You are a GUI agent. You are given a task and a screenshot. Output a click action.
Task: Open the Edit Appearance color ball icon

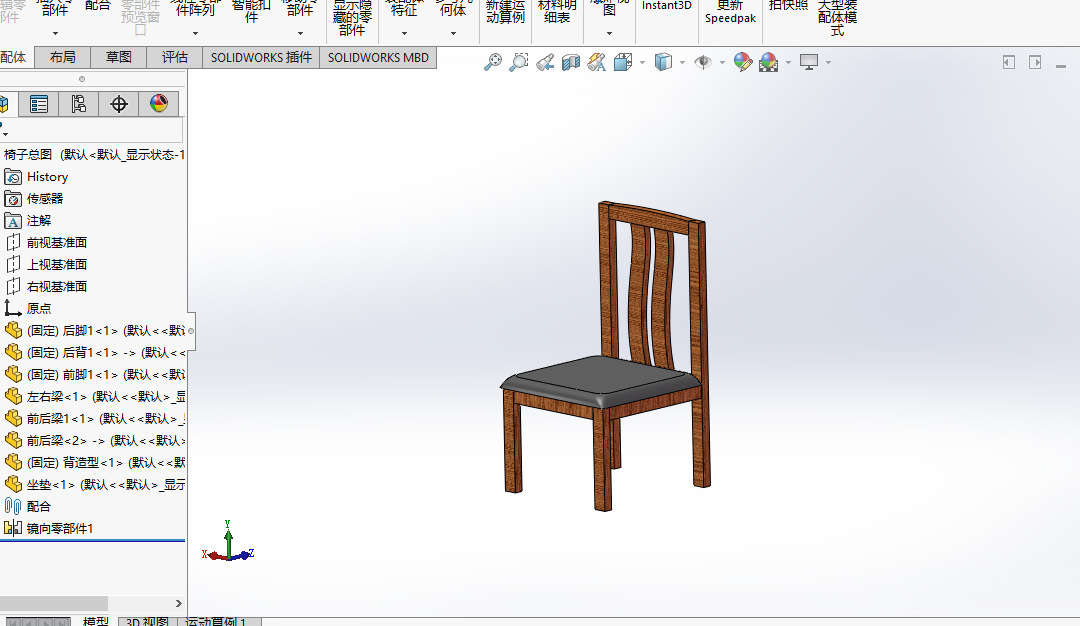pyautogui.click(x=742, y=63)
